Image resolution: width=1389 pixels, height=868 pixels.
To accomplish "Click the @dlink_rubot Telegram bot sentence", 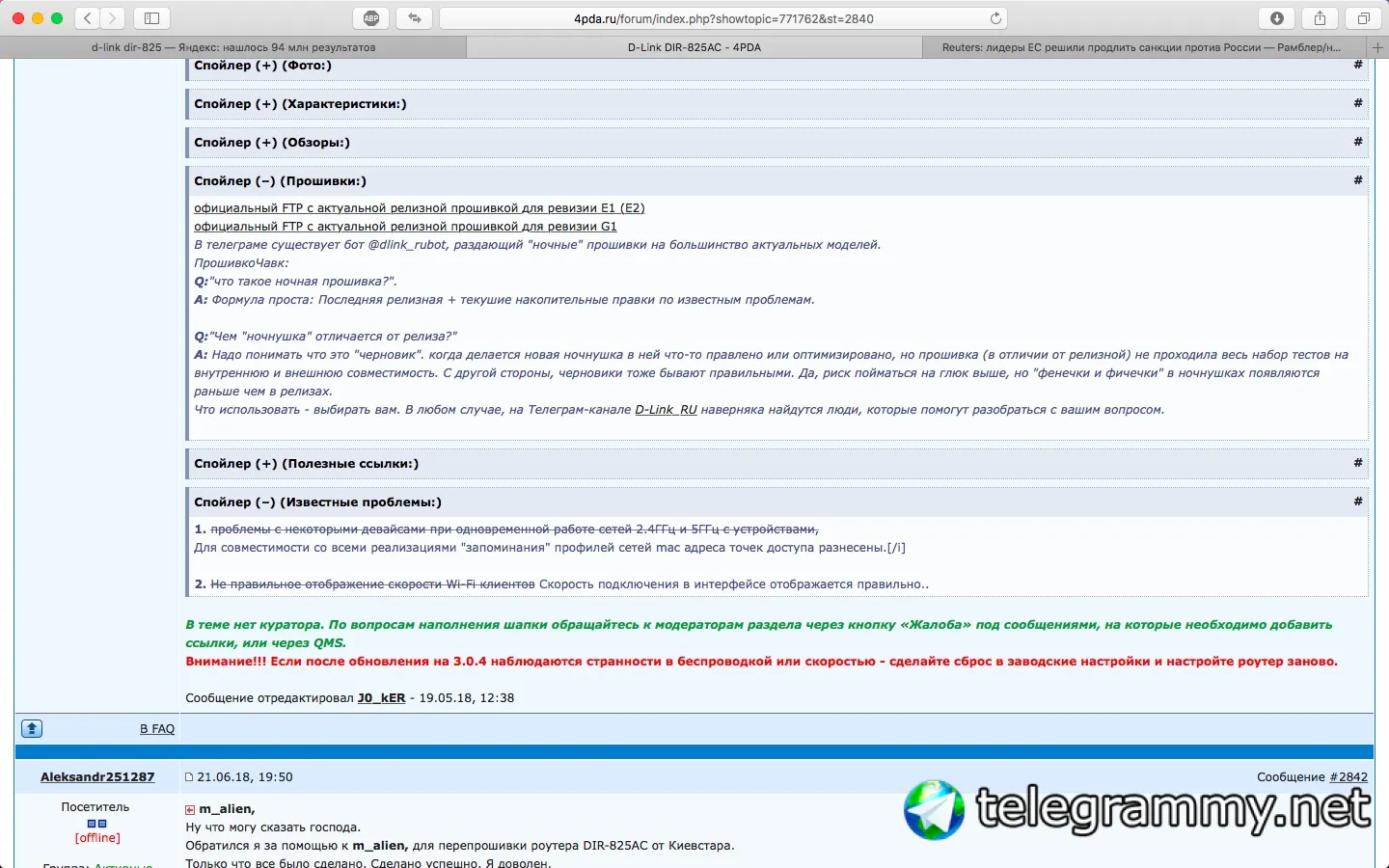I will [537, 245].
